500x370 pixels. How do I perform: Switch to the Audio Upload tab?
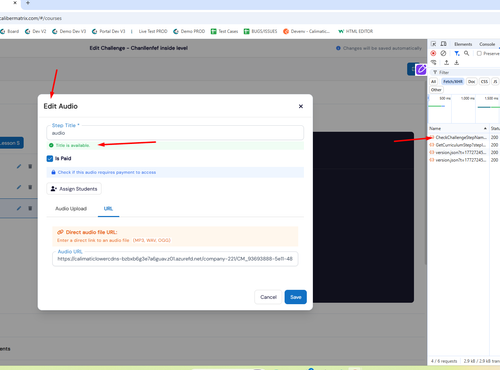pos(71,209)
